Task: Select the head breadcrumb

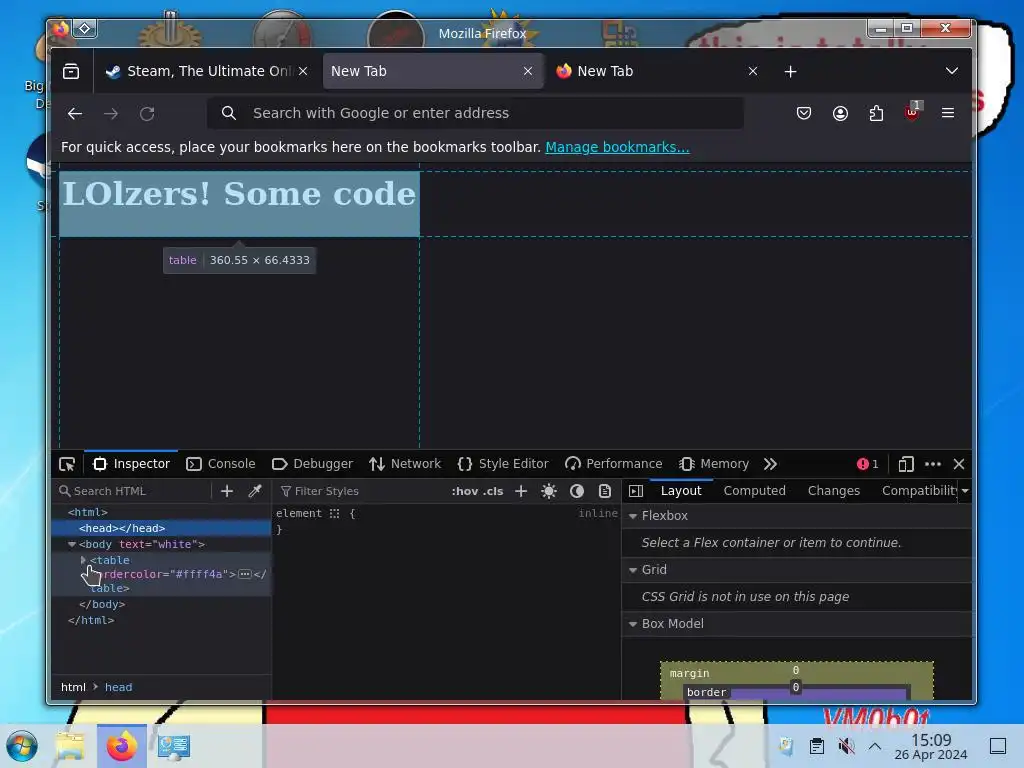Action: (118, 687)
